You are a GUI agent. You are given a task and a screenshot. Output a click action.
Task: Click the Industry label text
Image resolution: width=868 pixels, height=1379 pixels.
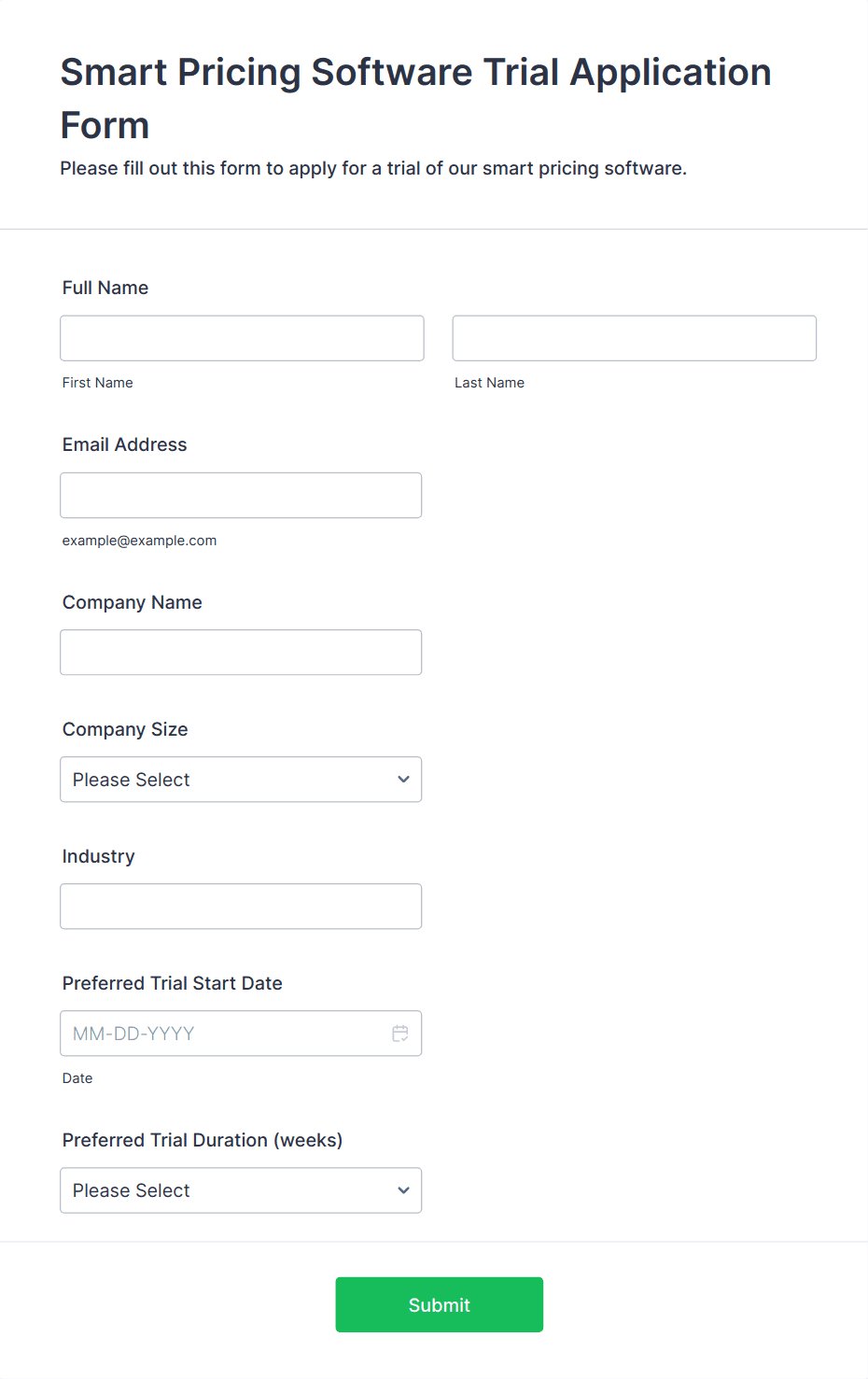[x=98, y=856]
